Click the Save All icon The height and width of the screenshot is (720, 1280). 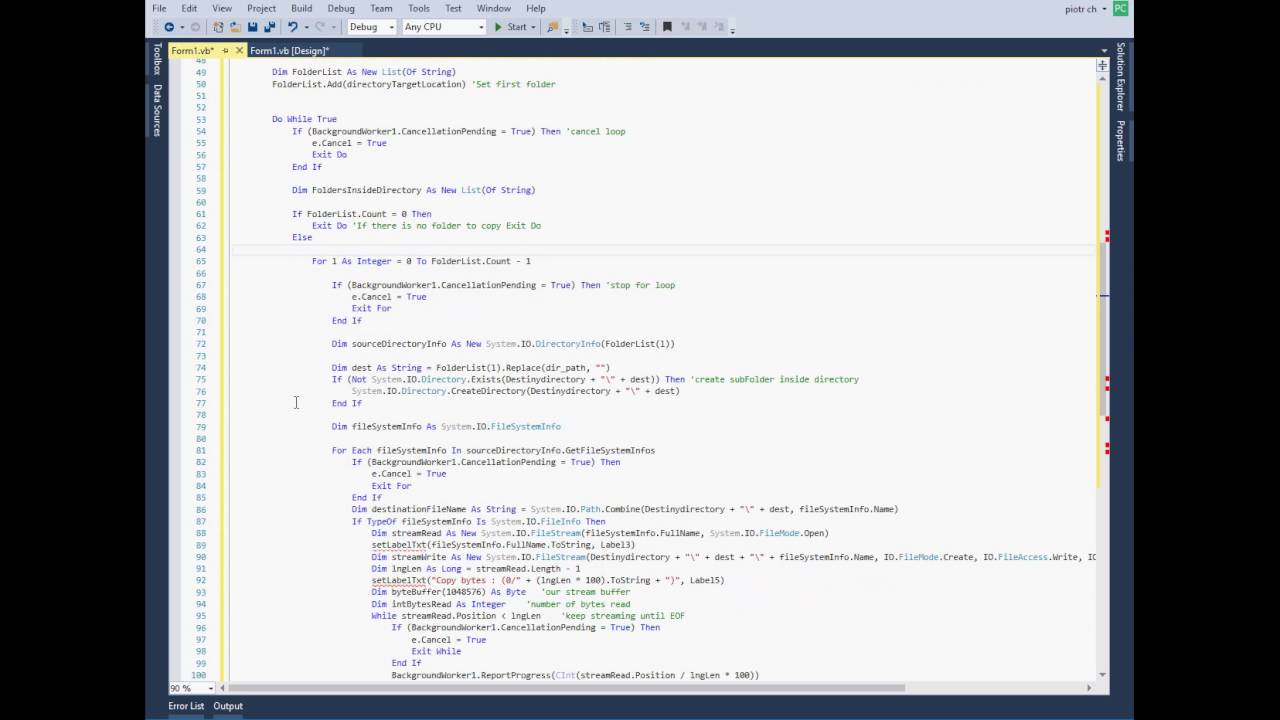click(269, 27)
